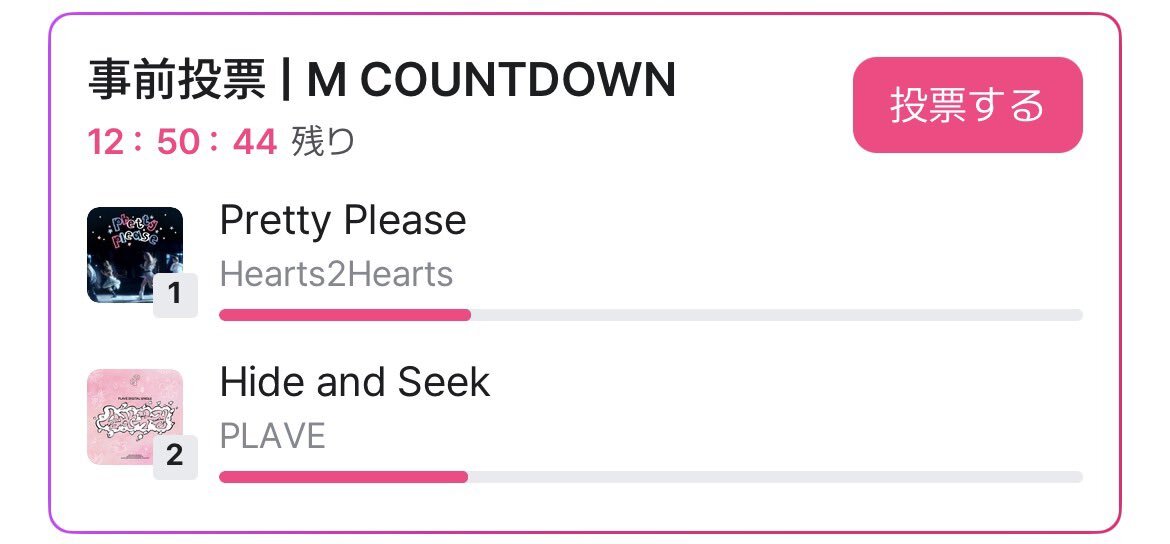The image size is (1170, 544).
Task: Click pink filled part of Pretty Please vote bar
Action: point(344,315)
